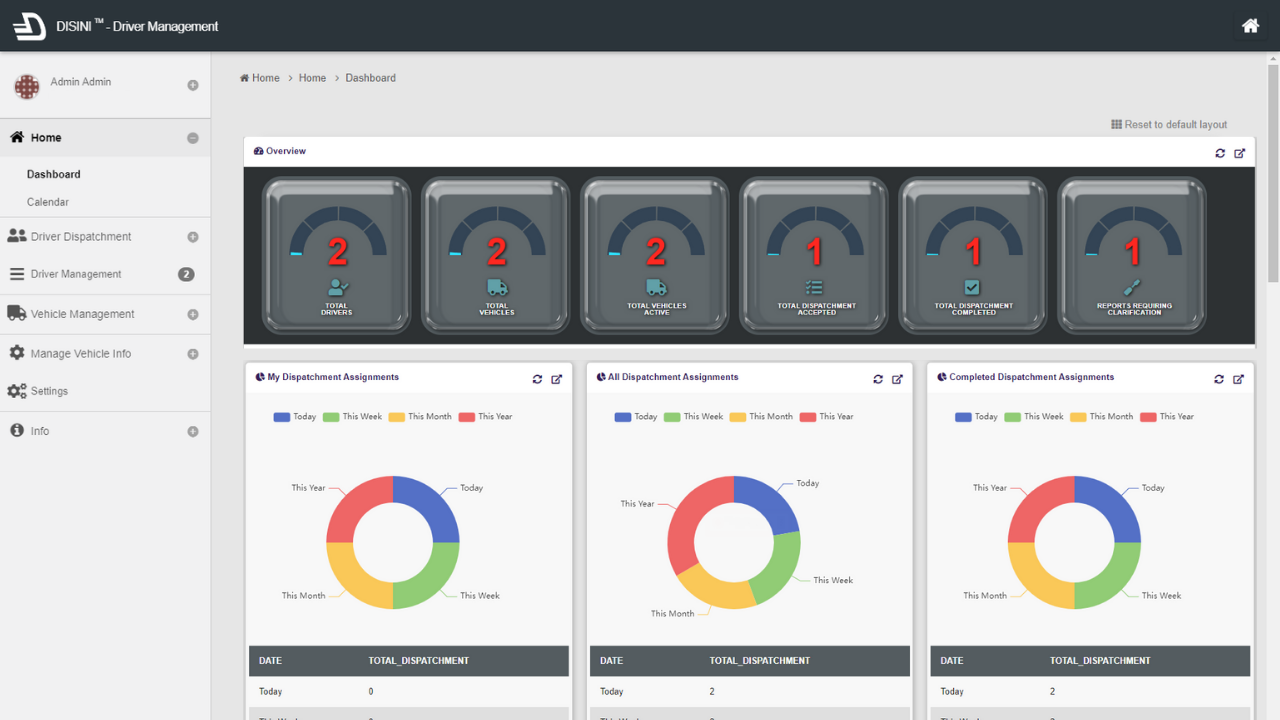Image resolution: width=1280 pixels, height=720 pixels.
Task: Select Settings in the sidebar
Action: point(49,391)
